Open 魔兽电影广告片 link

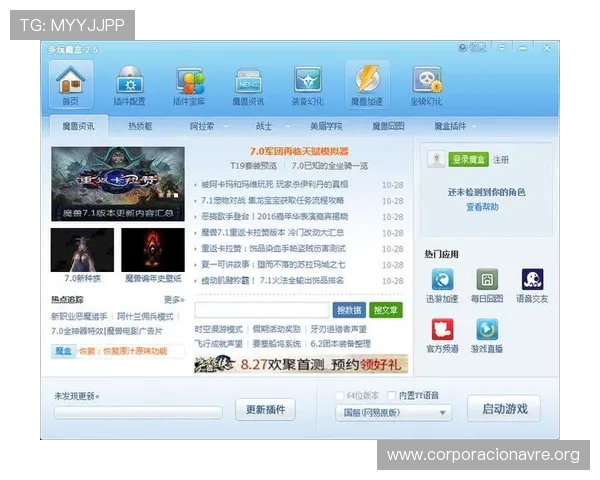[134, 331]
